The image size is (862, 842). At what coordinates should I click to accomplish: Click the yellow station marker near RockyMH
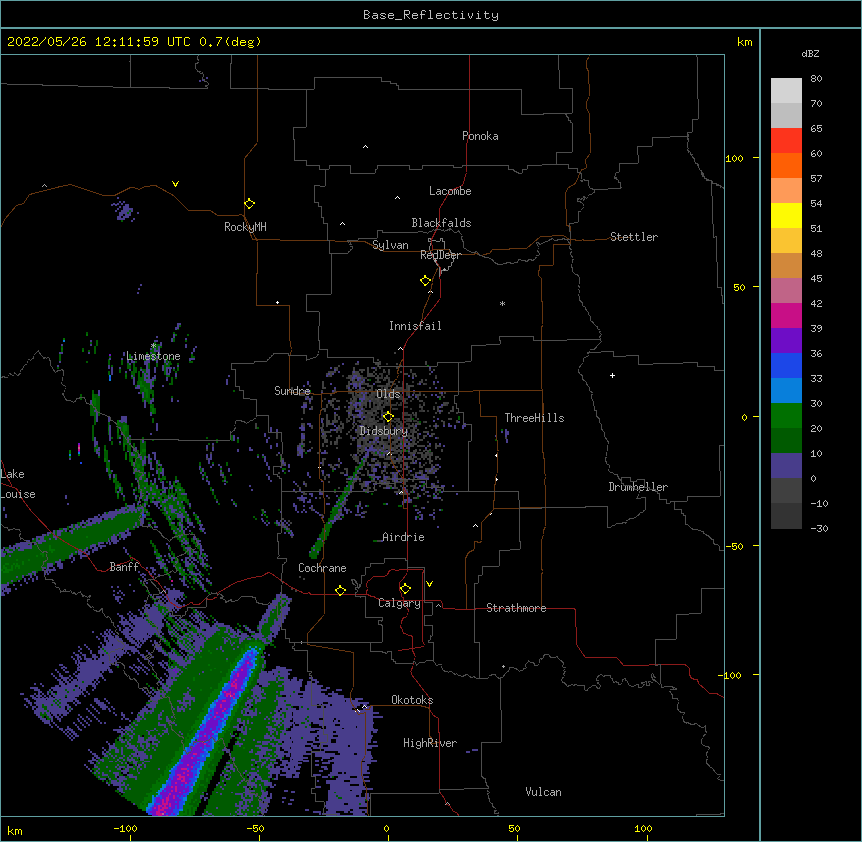click(x=250, y=204)
